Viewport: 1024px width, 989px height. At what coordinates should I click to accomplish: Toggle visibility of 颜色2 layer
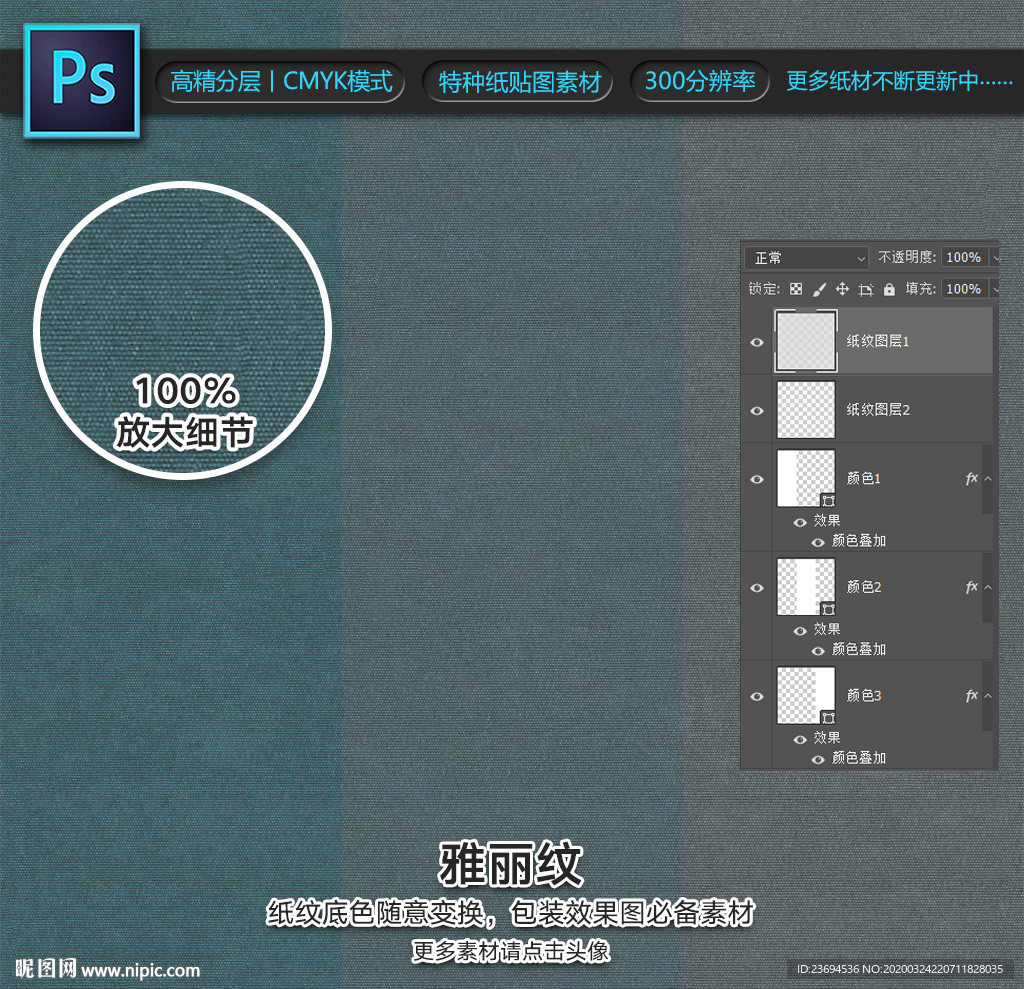pos(757,588)
